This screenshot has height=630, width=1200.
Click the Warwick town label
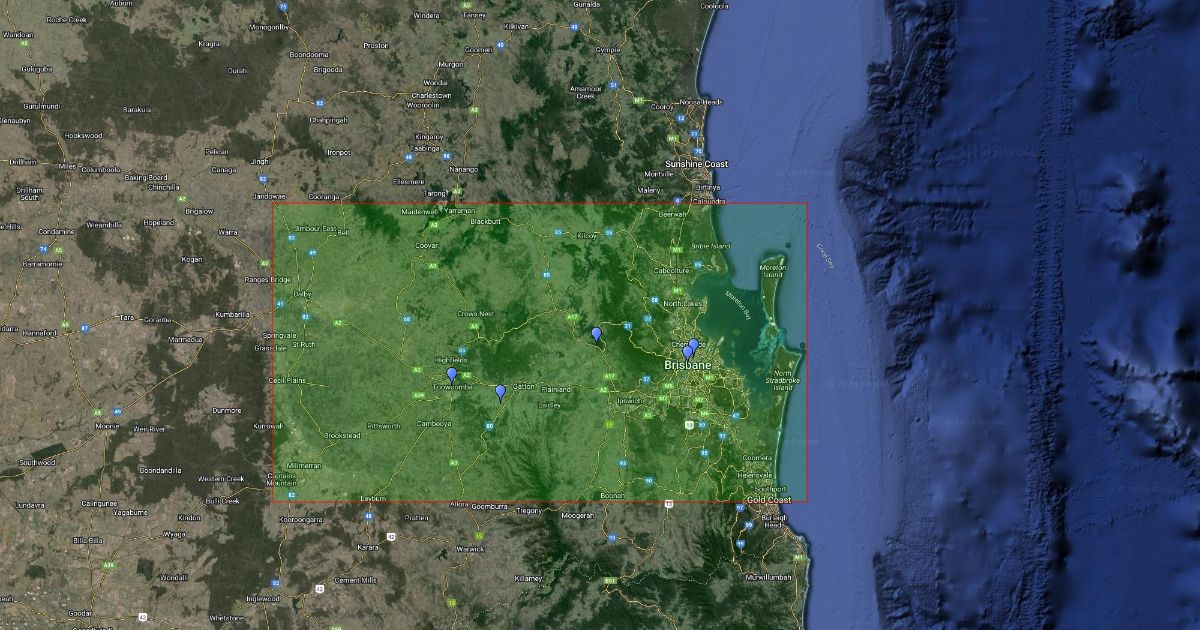tap(470, 548)
